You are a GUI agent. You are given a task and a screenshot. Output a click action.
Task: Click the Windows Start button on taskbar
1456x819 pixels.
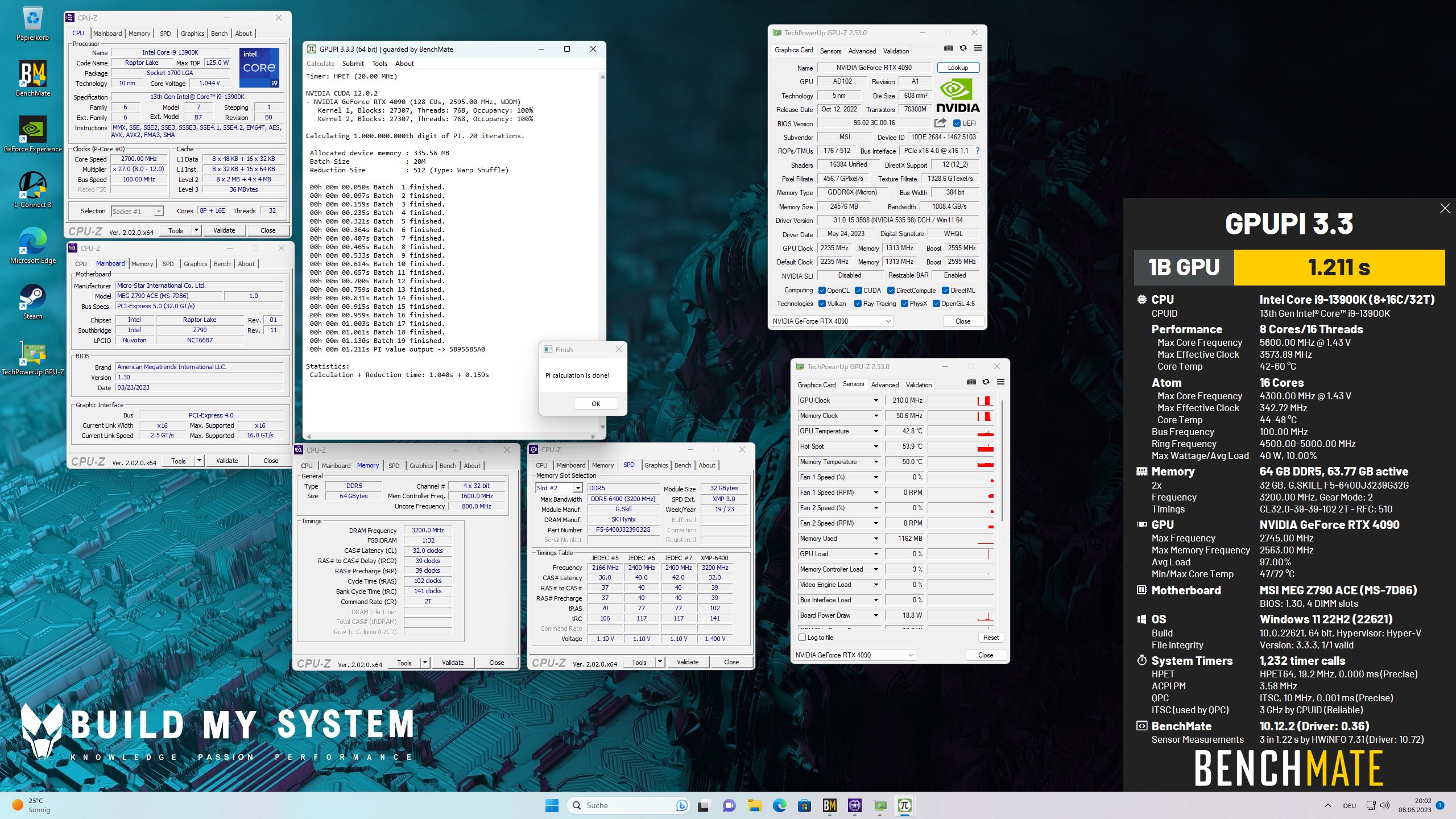coord(552,805)
